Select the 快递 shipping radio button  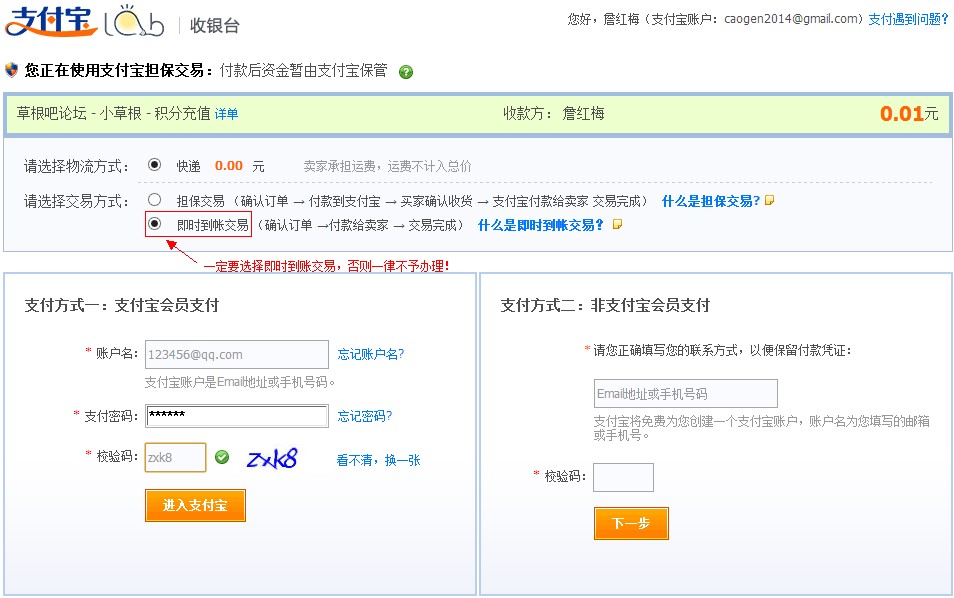tap(157, 165)
